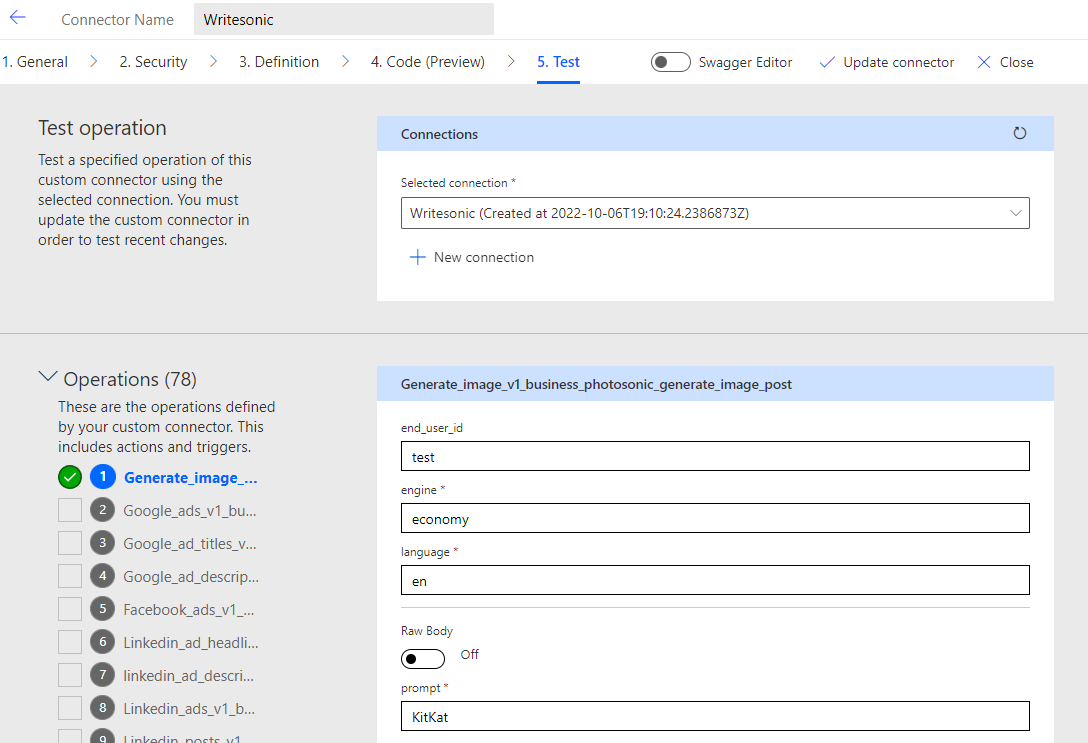This screenshot has height=743, width=1088.
Task: Click number 2 badge for Google_ads
Action: [103, 510]
